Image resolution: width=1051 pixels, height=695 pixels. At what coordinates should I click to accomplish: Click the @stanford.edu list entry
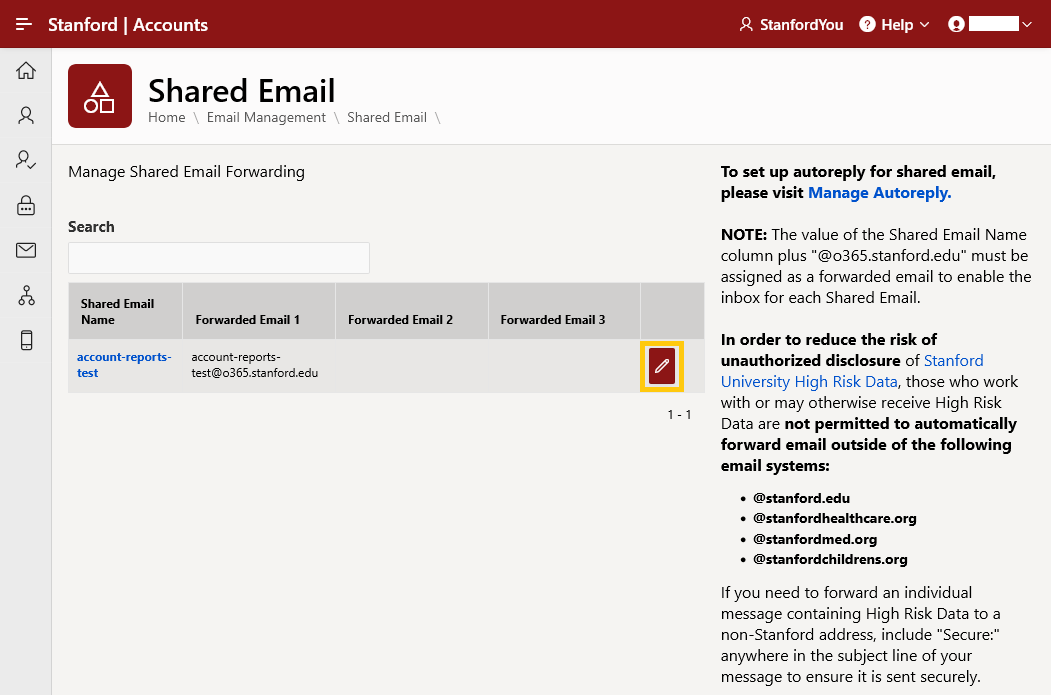pos(801,498)
